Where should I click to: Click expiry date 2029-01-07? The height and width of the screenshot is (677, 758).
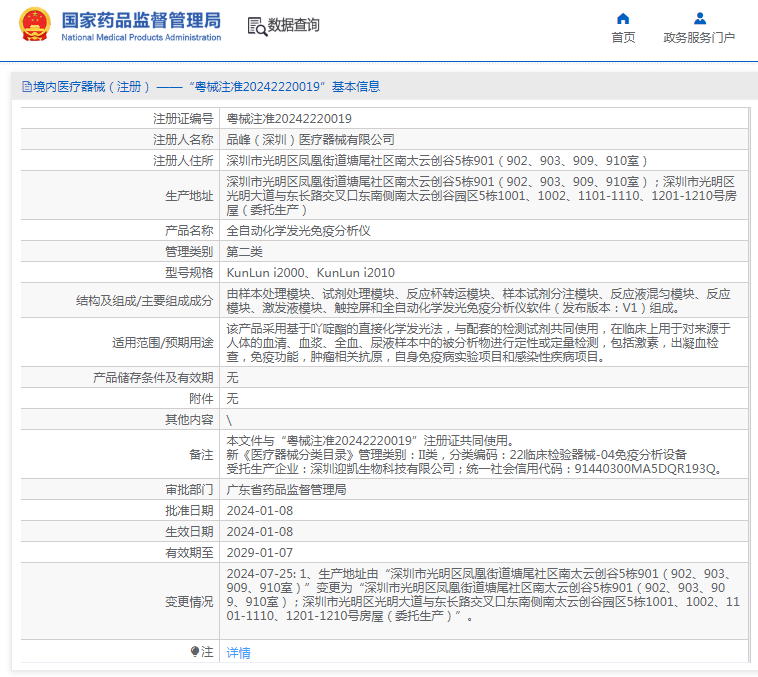coord(260,553)
